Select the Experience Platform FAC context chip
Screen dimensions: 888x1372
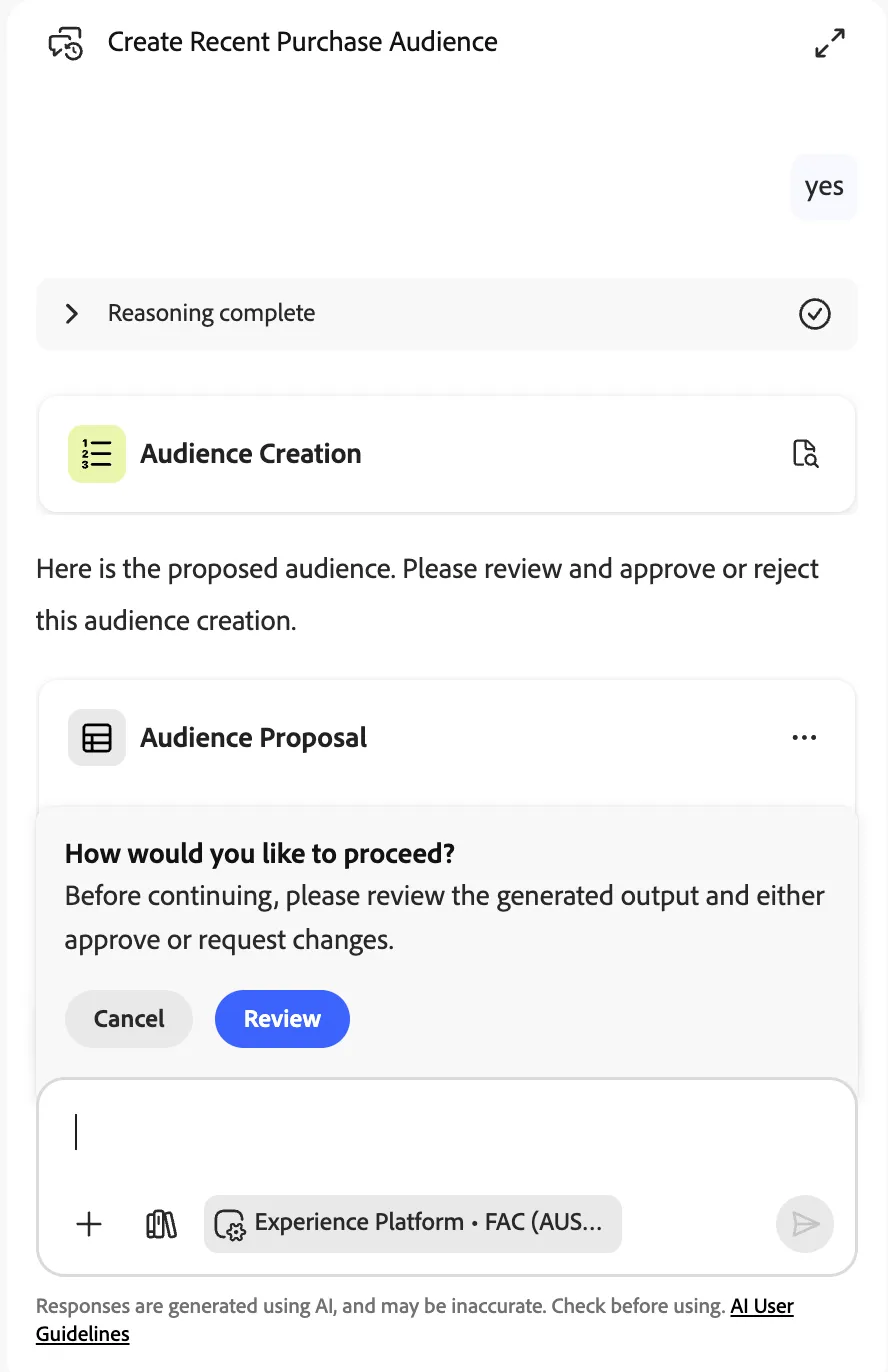(x=413, y=1224)
